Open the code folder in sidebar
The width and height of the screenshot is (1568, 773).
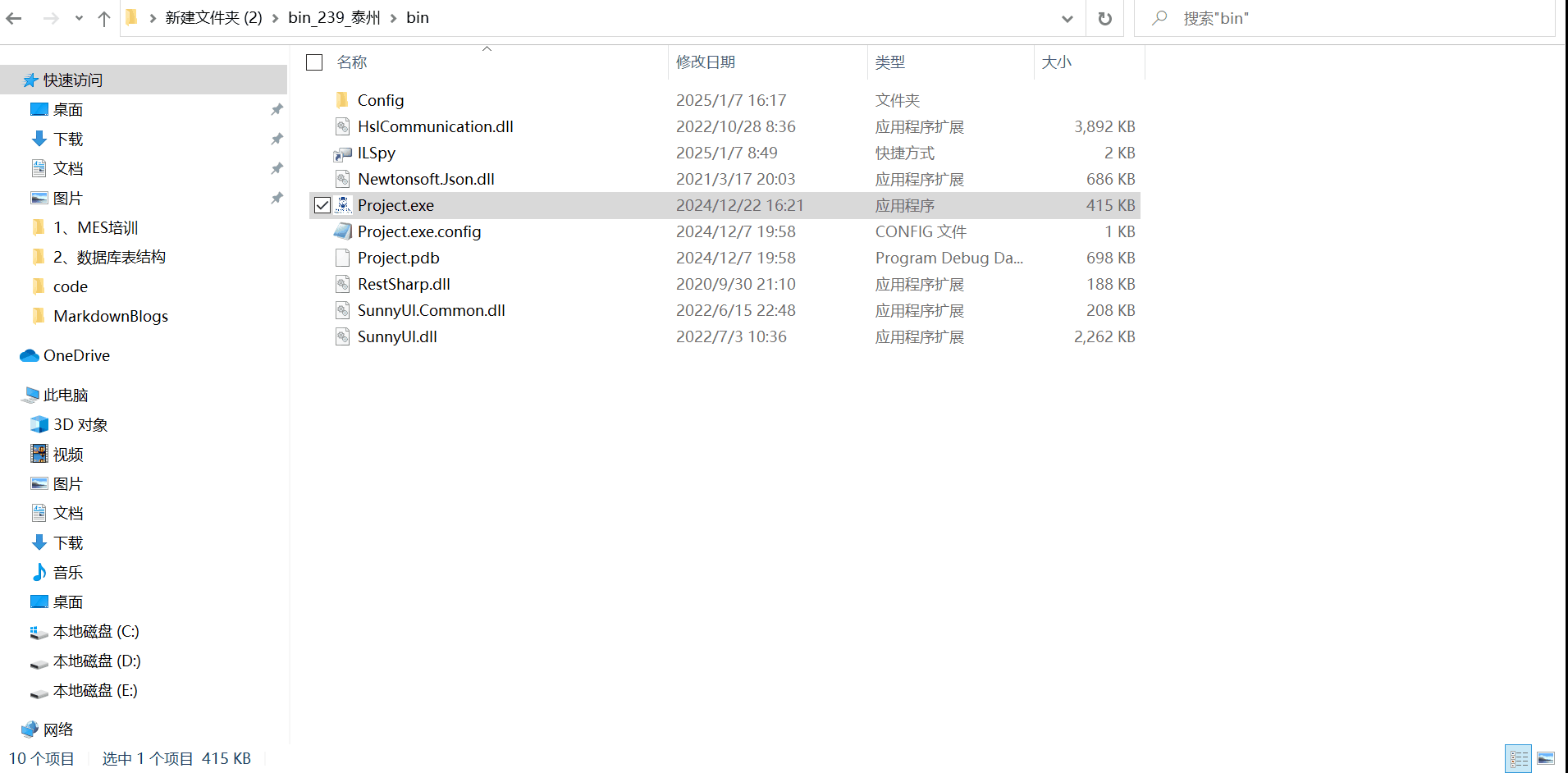(71, 287)
